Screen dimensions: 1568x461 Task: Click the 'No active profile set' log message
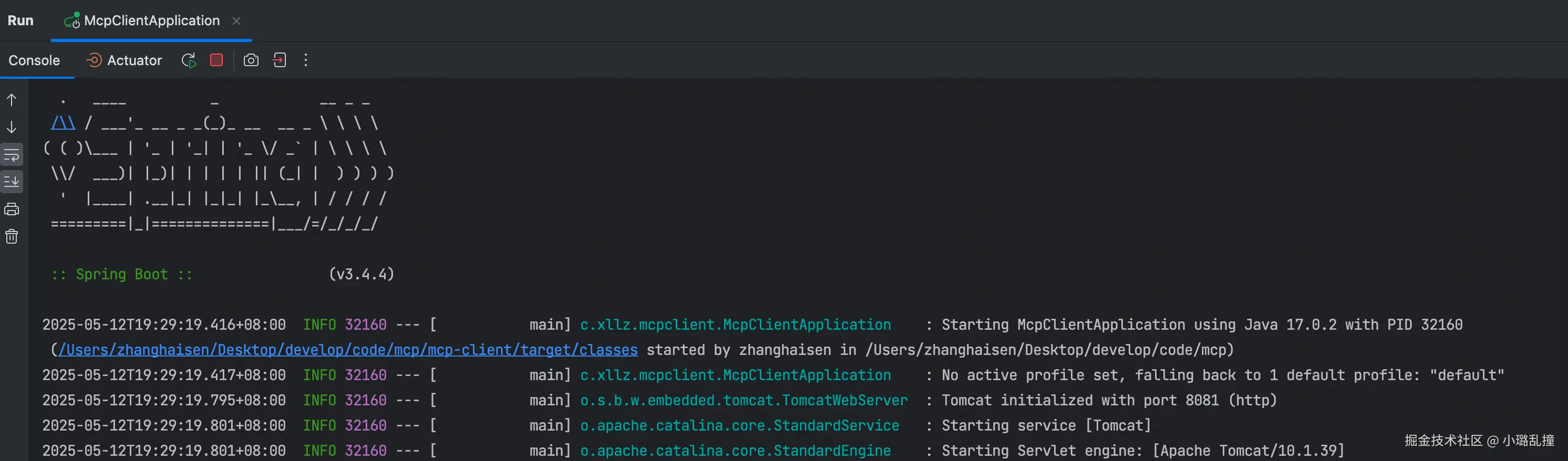tap(1223, 375)
